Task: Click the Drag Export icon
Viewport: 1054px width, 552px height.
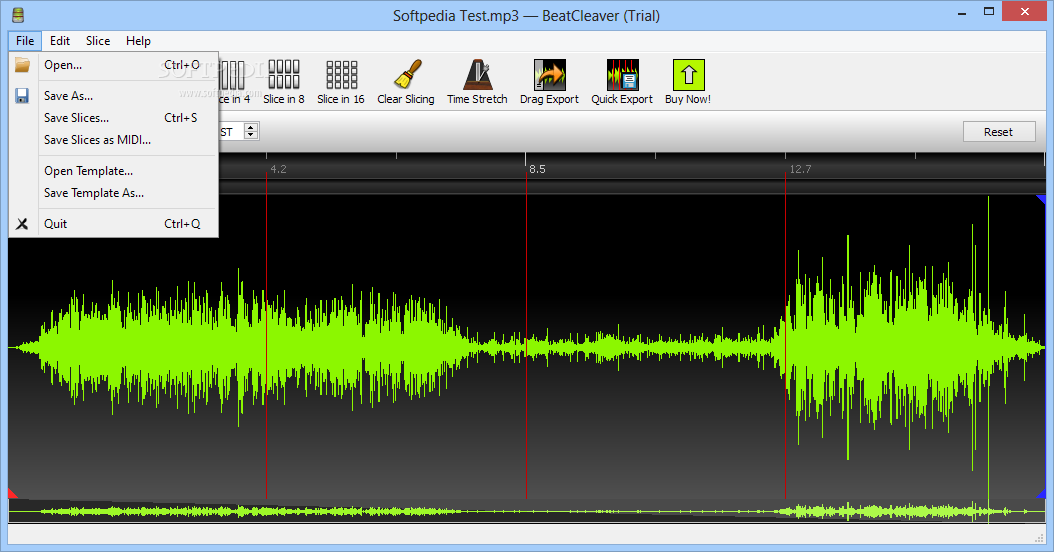Action: pyautogui.click(x=550, y=74)
